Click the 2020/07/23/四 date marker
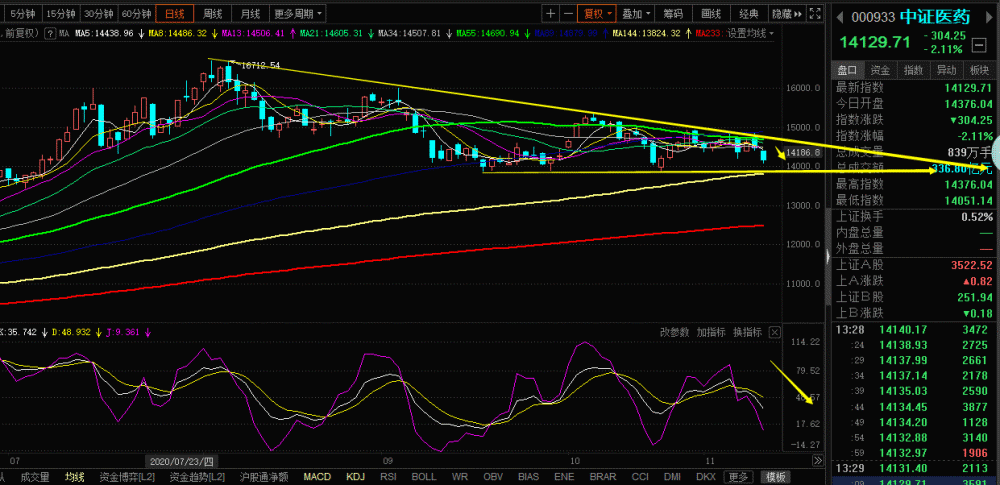Viewport: 1000px width, 485px height. click(x=182, y=460)
